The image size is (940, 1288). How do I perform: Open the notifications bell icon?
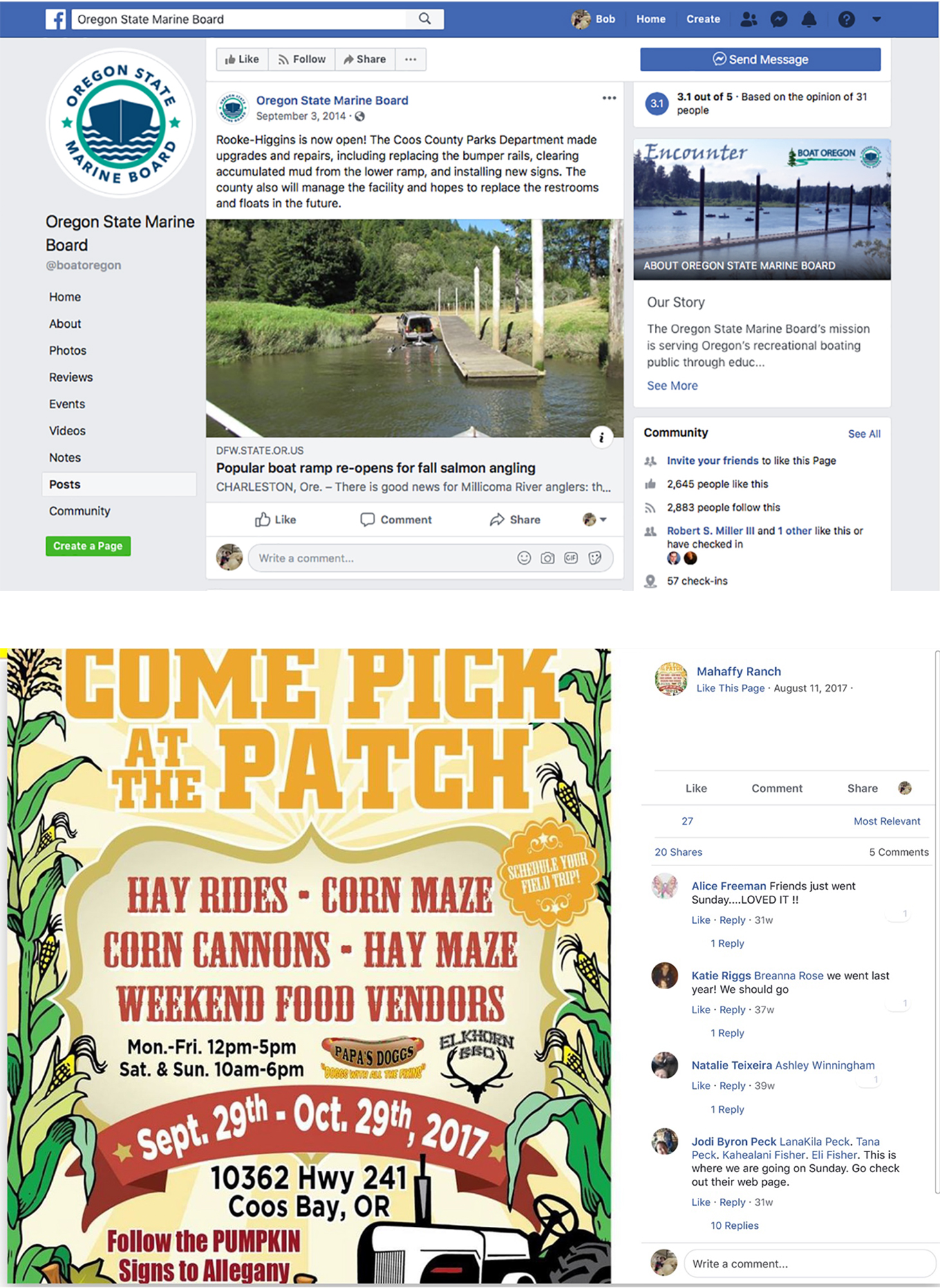[x=809, y=19]
